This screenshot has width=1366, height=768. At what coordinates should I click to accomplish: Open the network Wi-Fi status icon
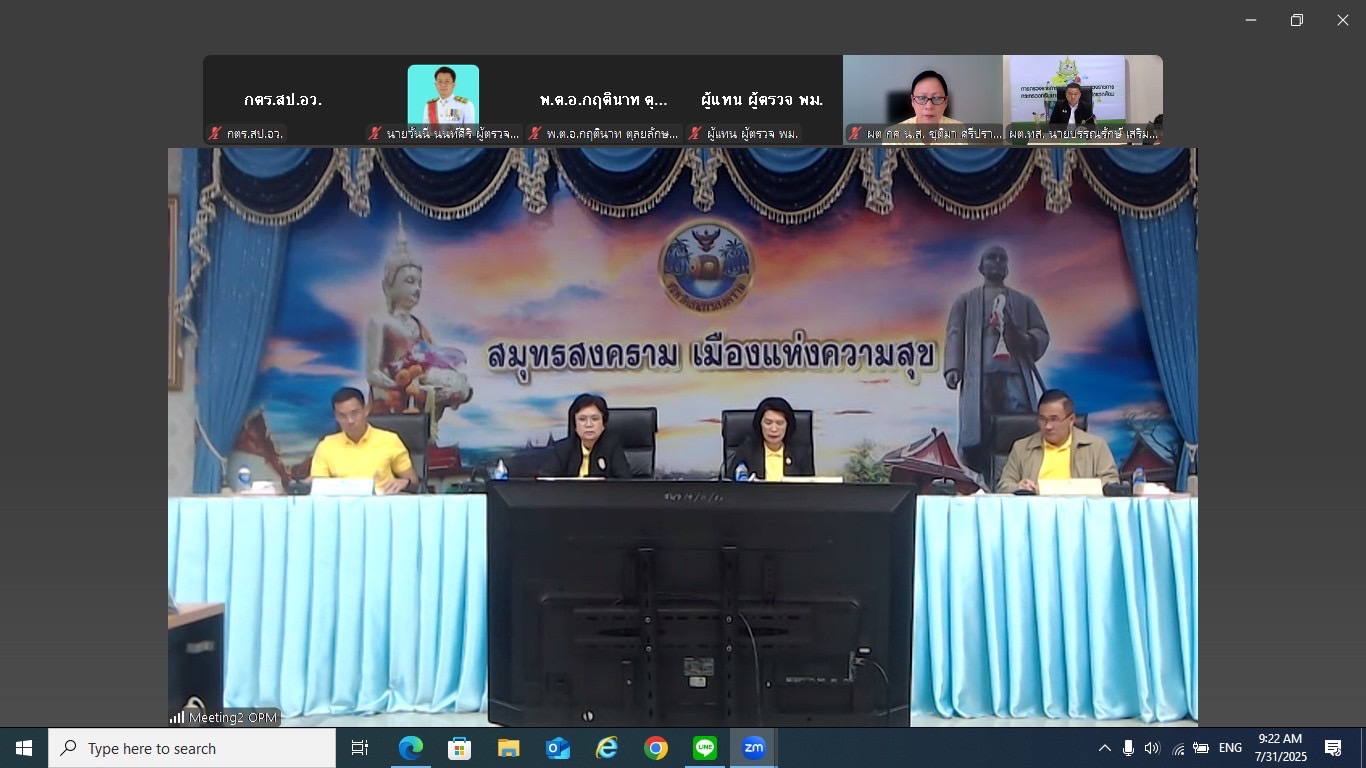tap(1177, 748)
